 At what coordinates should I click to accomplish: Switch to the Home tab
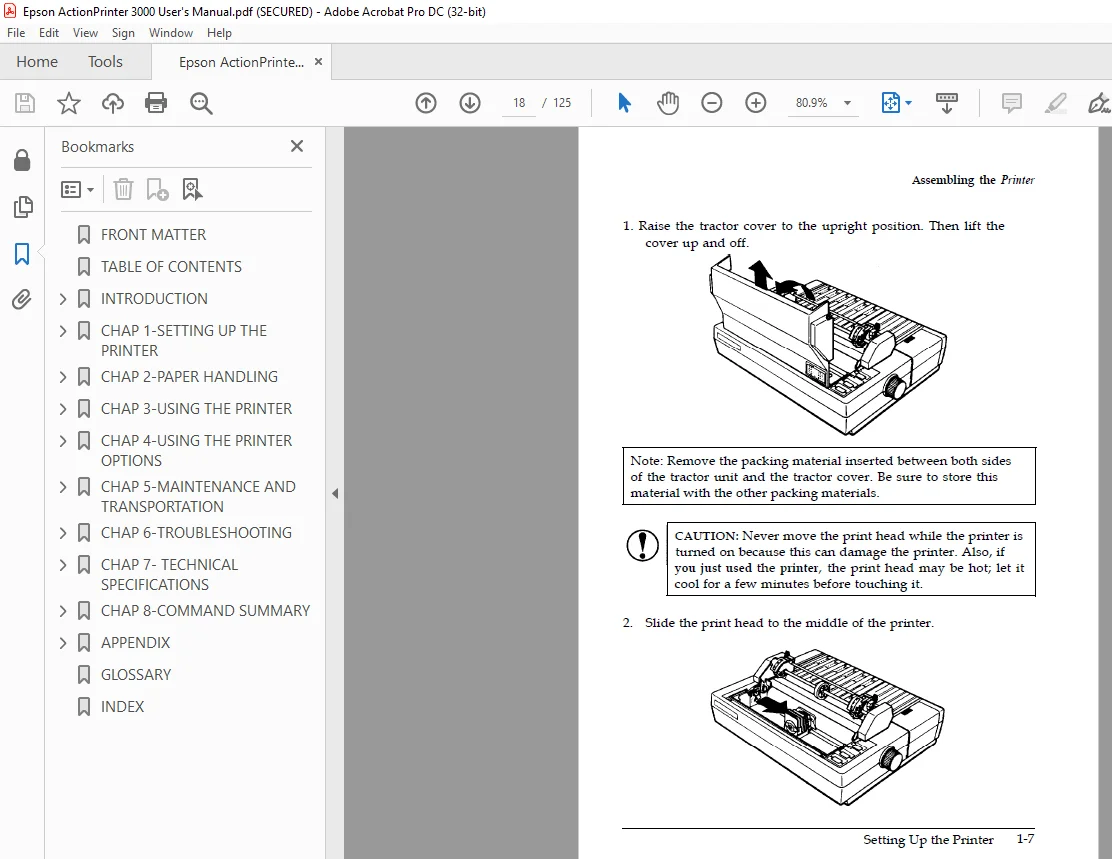pos(37,62)
